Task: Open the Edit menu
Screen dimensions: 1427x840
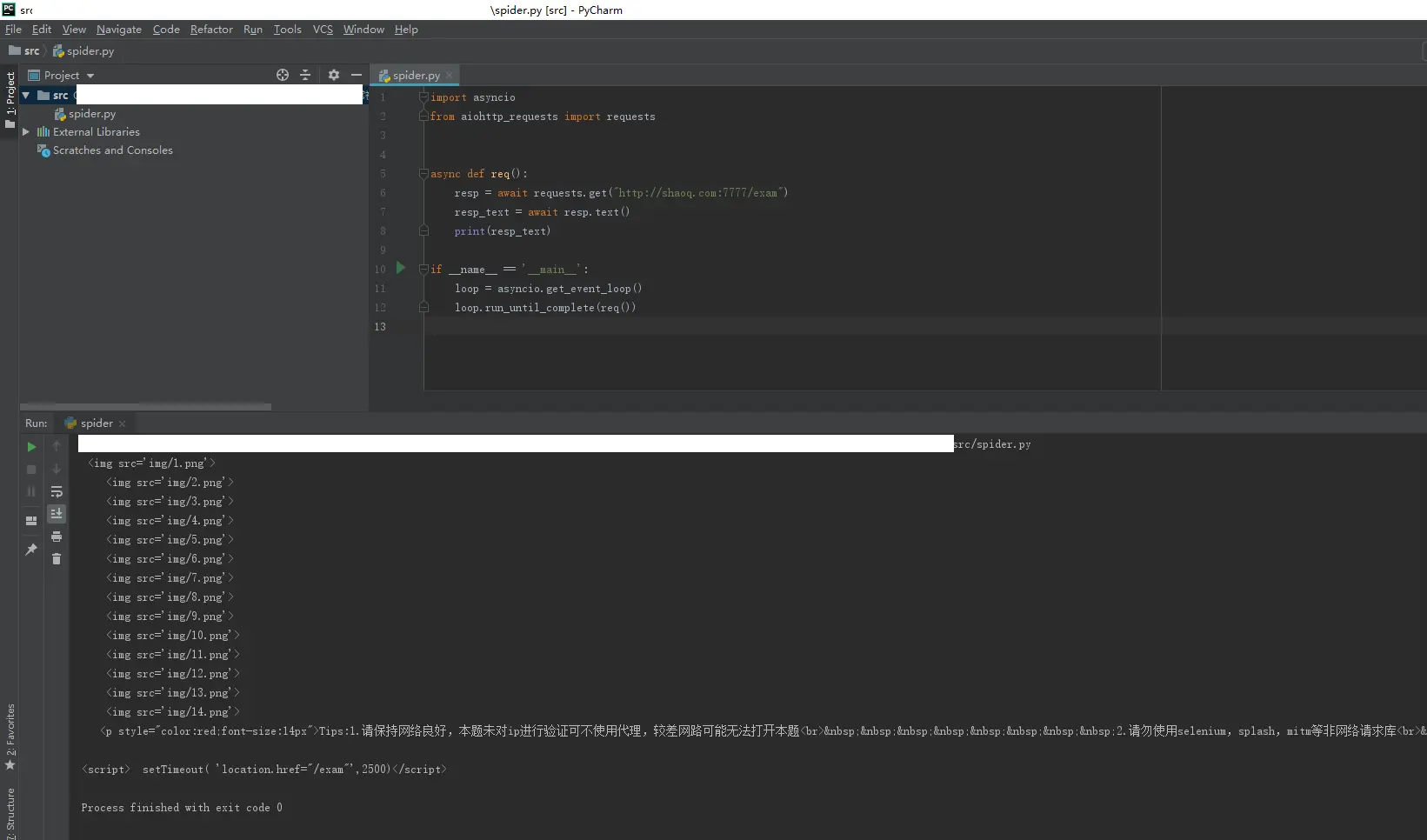Action: [x=42, y=30]
